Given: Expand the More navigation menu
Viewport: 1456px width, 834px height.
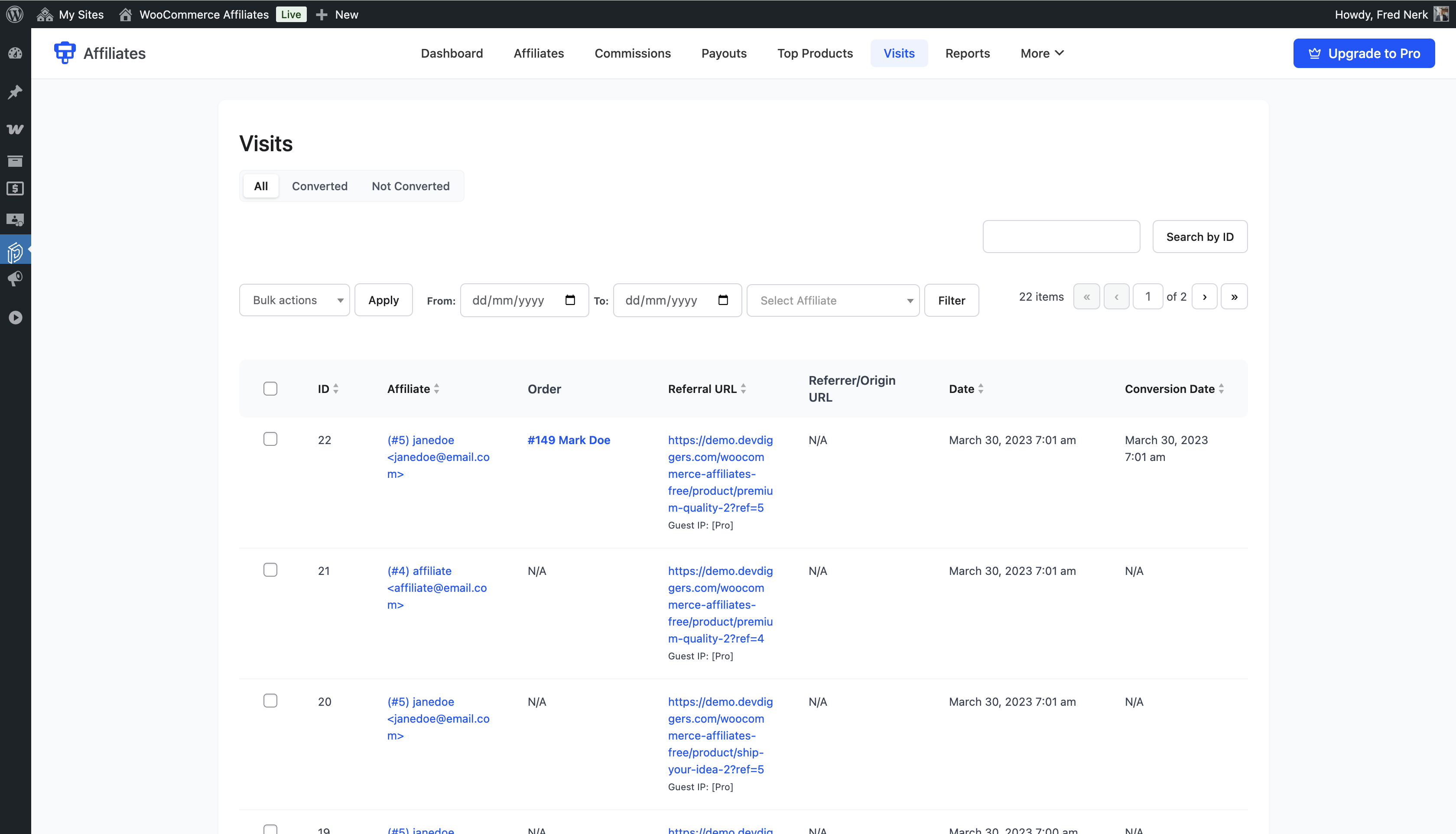Looking at the screenshot, I should coord(1042,53).
